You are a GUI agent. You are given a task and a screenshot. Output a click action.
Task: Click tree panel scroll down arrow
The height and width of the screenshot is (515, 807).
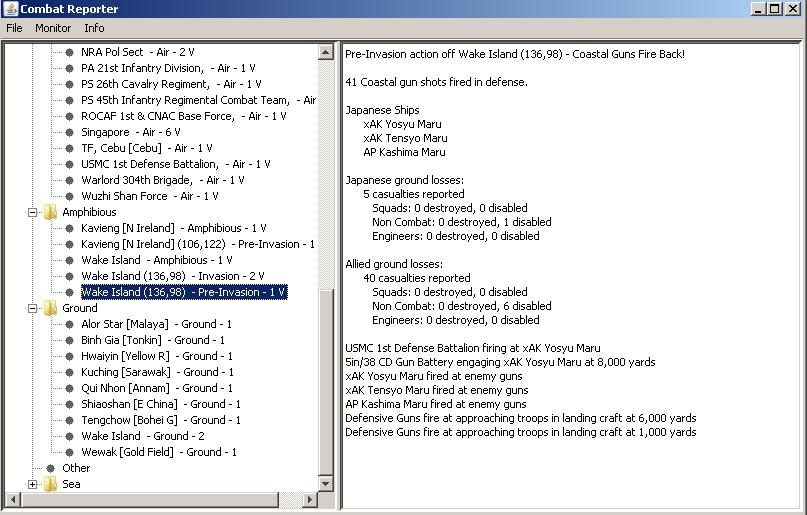pos(326,483)
